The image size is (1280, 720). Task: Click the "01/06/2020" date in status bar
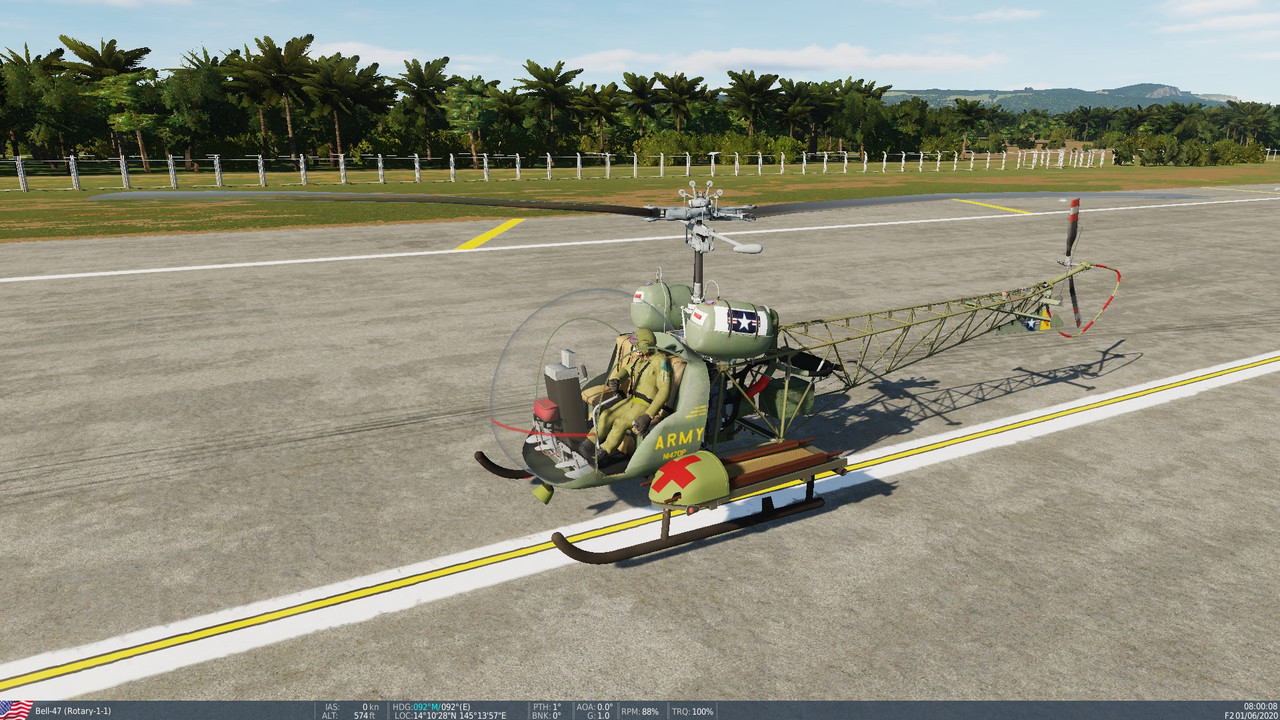tap(1258, 715)
